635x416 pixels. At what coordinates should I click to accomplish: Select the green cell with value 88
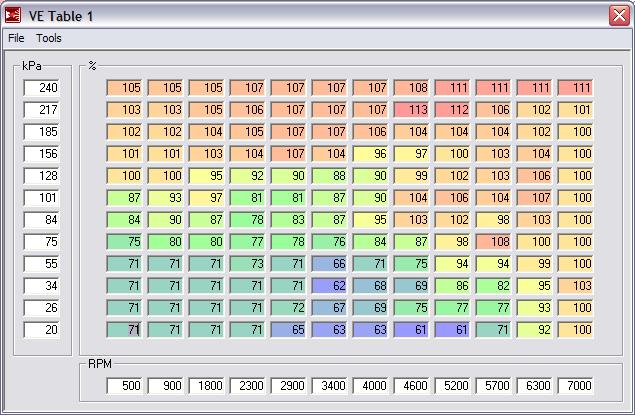[x=329, y=176]
